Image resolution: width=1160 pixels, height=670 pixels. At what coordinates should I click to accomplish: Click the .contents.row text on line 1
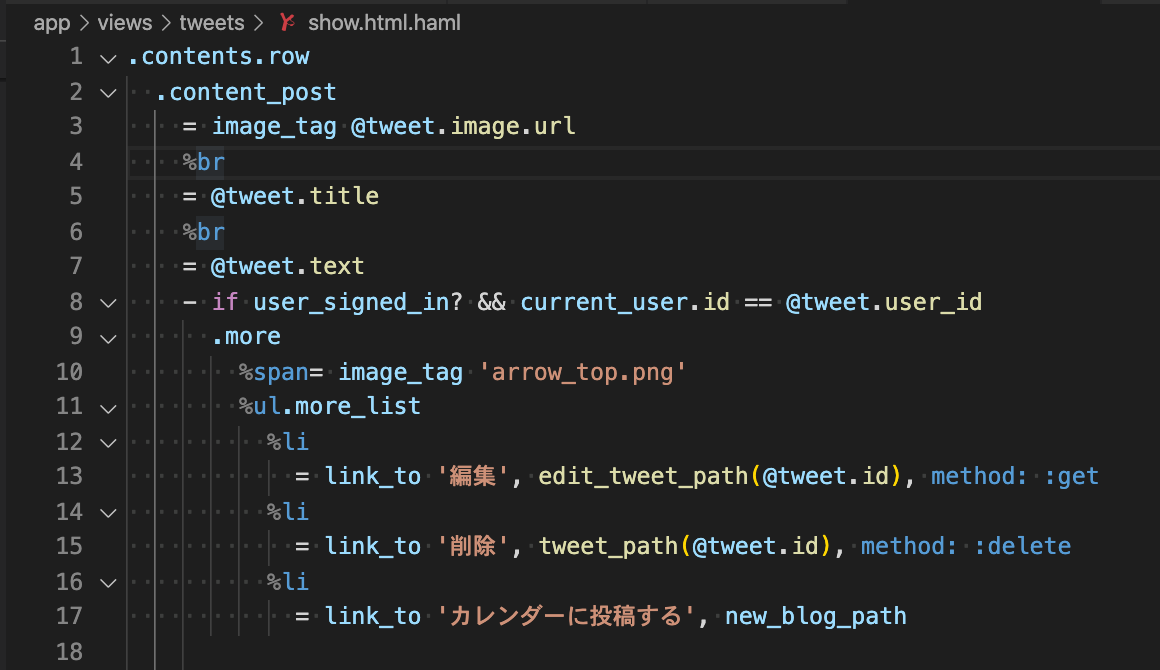click(218, 56)
